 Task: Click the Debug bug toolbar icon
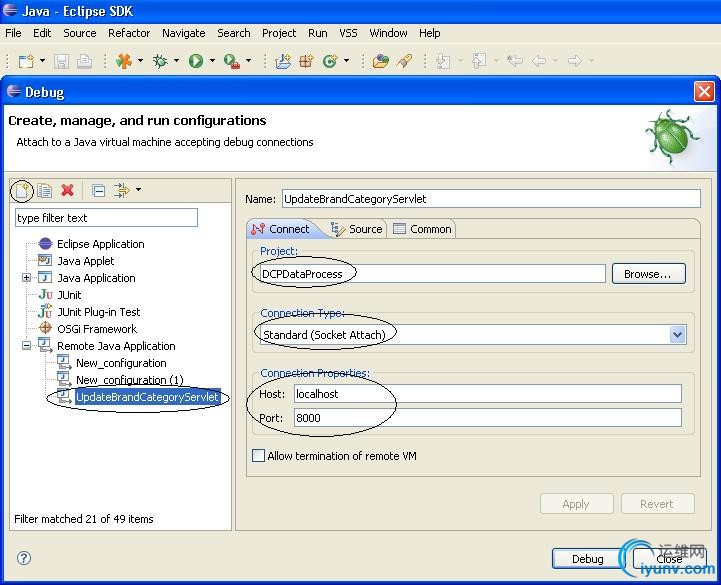click(x=160, y=61)
